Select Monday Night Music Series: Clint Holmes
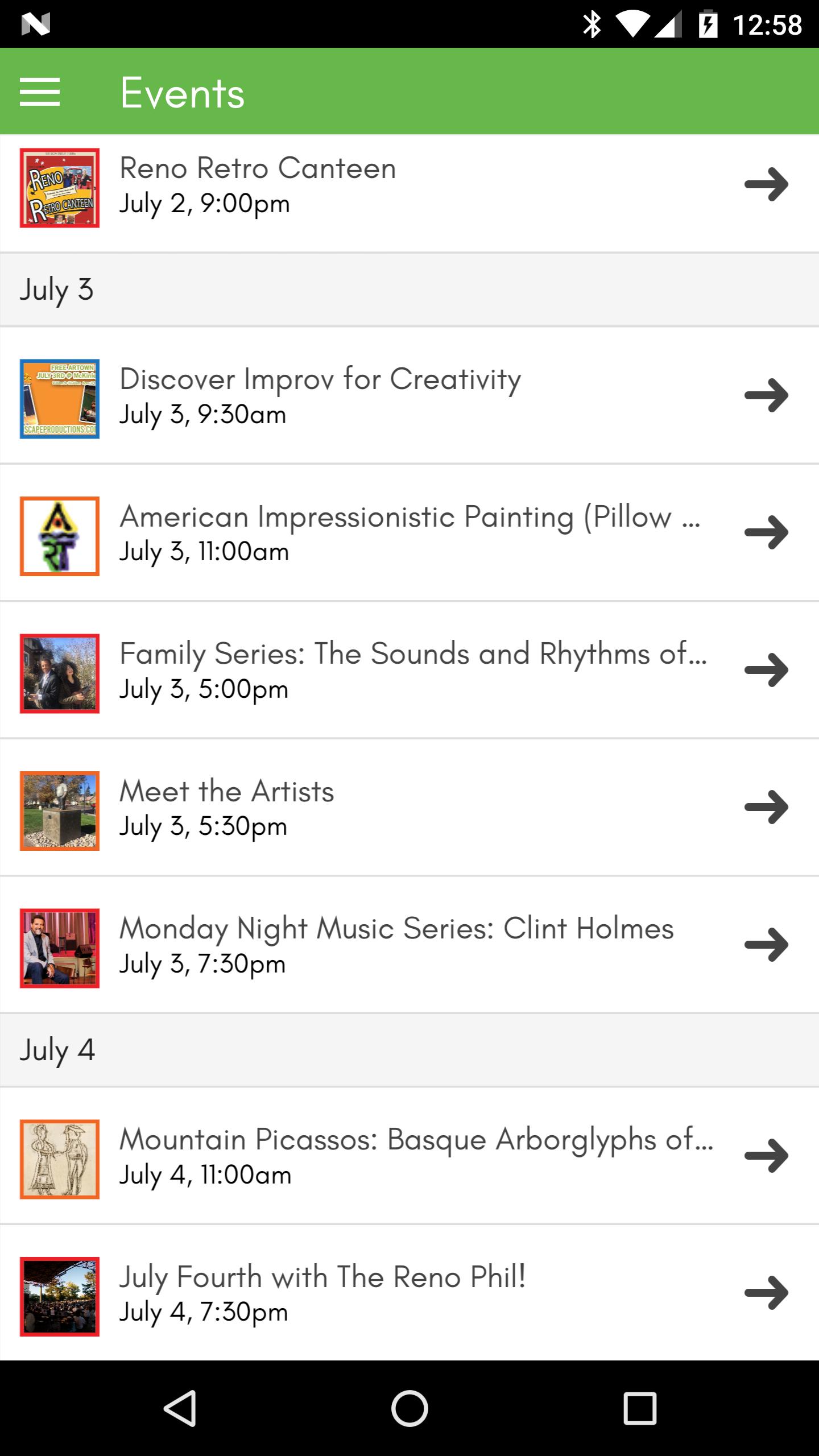 tap(396, 929)
